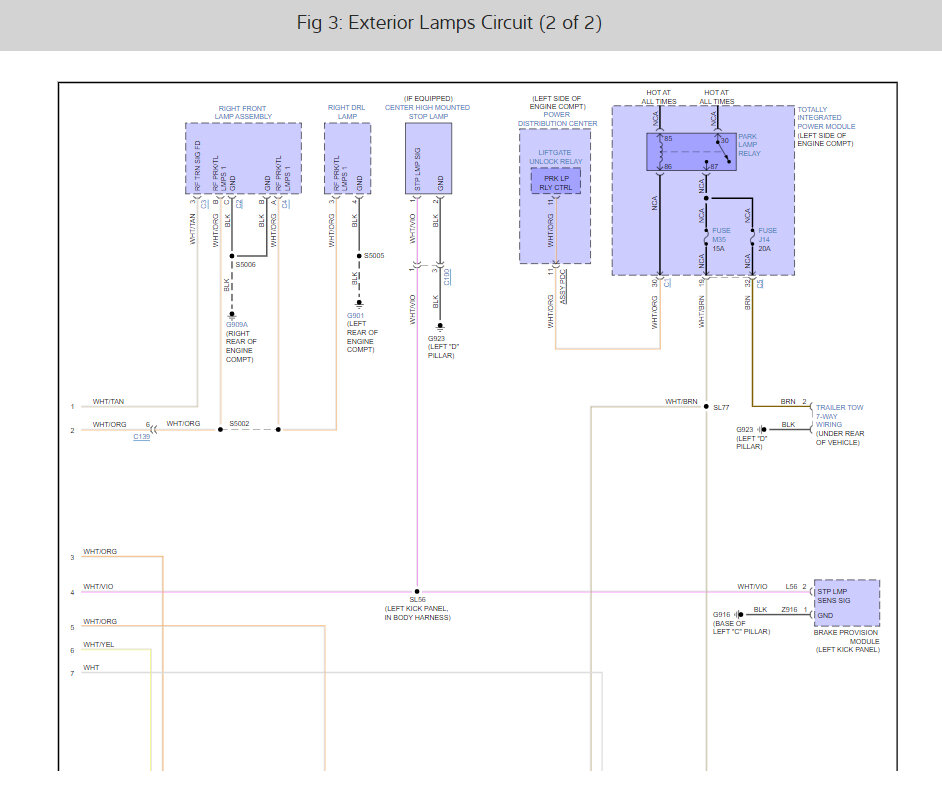The width and height of the screenshot is (942, 805).
Task: Click the G916 ground symbol
Action: pos(737,614)
